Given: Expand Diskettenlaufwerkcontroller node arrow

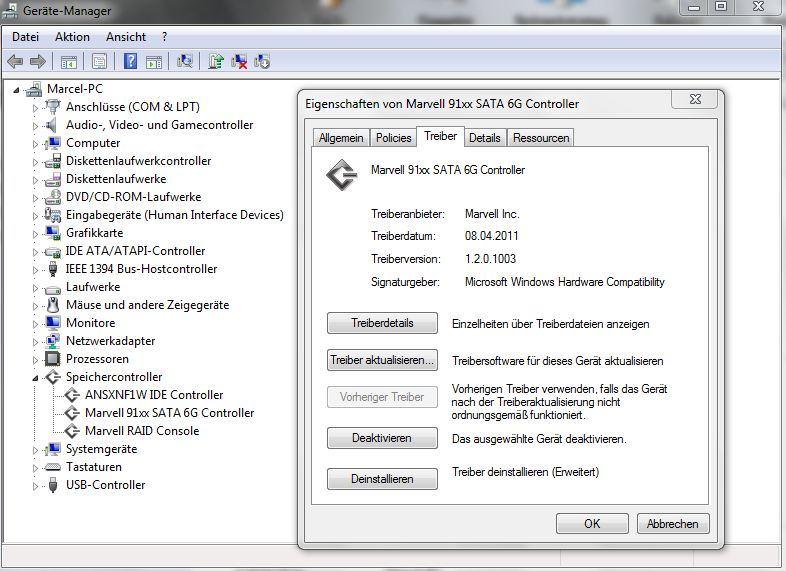Looking at the screenshot, I should pos(35,162).
